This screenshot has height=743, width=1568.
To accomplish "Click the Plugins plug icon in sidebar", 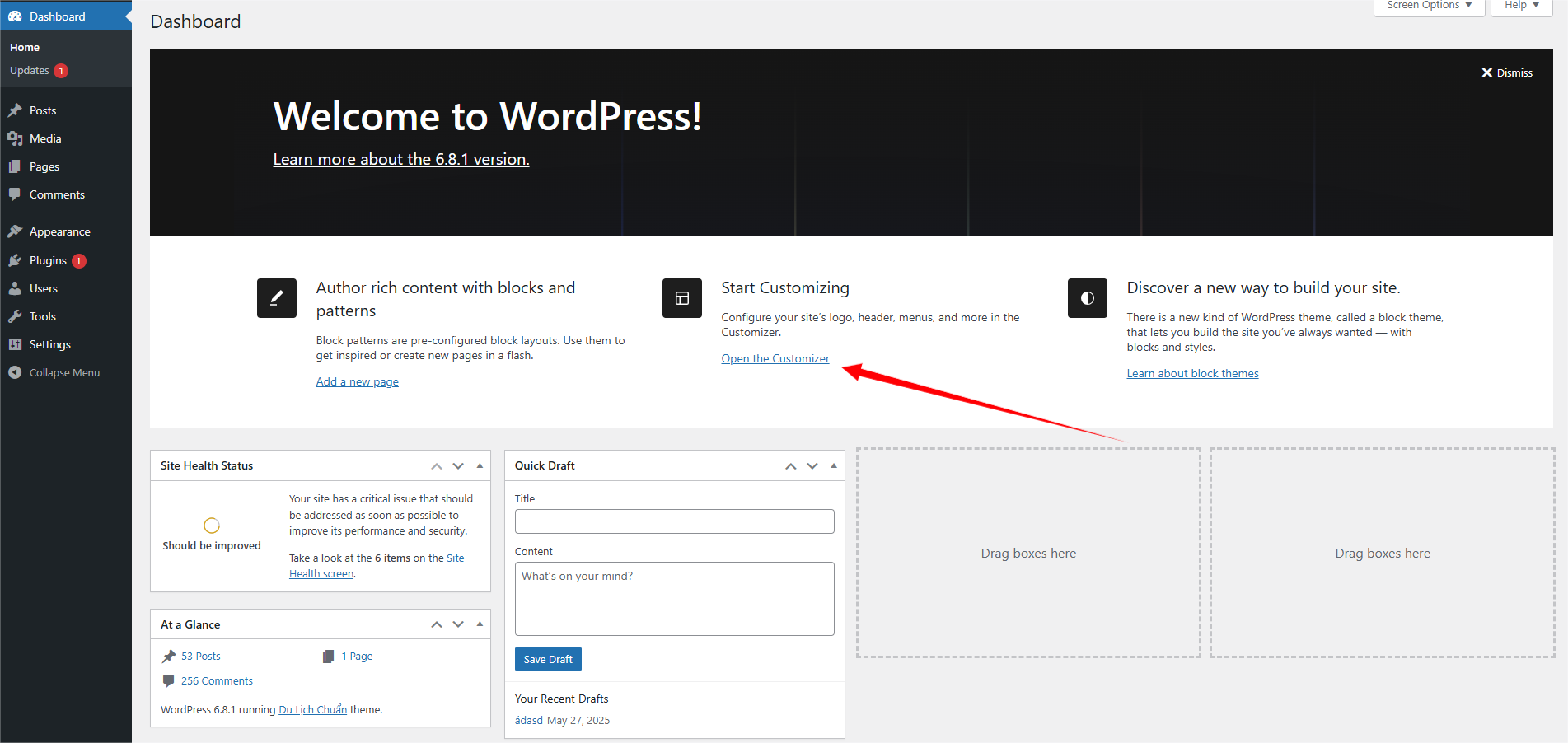I will tap(15, 260).
